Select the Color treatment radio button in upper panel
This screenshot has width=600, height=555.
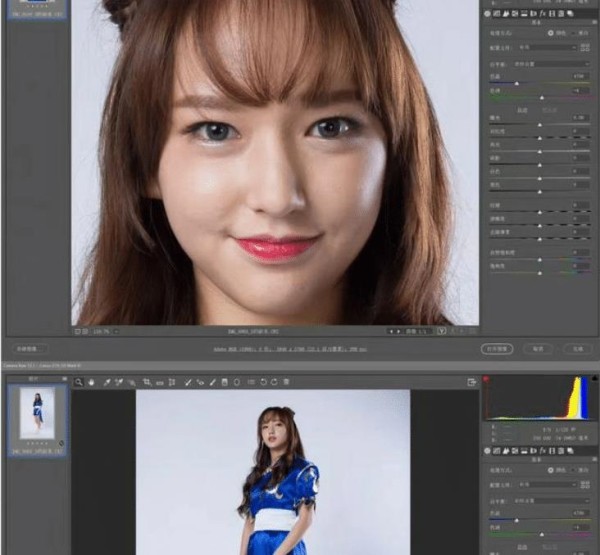click(x=548, y=31)
